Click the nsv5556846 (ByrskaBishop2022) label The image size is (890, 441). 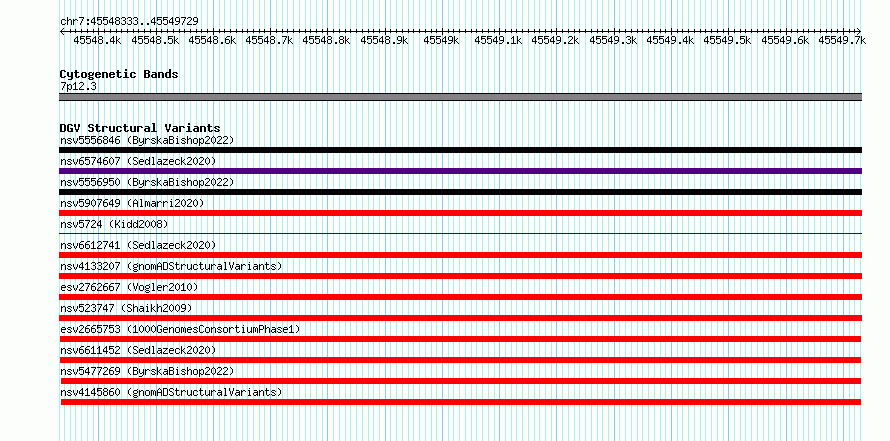pyautogui.click(x=147, y=140)
